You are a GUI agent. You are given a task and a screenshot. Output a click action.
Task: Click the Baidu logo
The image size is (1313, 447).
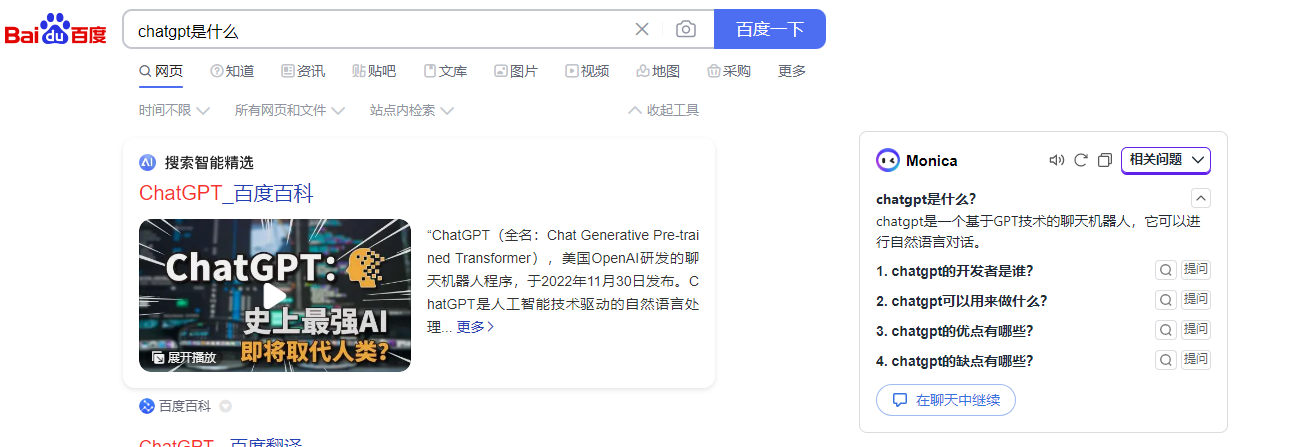coord(56,30)
